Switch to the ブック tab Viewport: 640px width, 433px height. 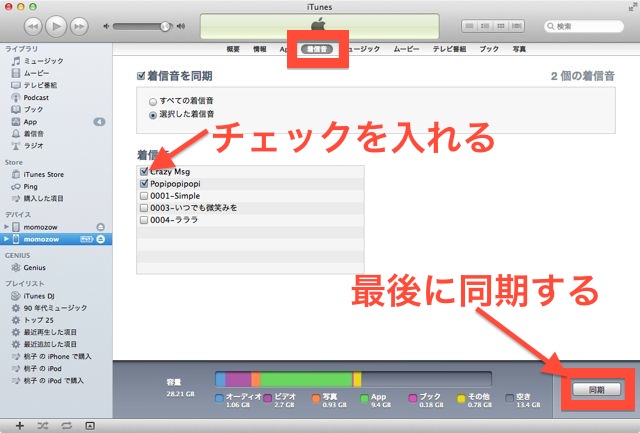point(489,49)
